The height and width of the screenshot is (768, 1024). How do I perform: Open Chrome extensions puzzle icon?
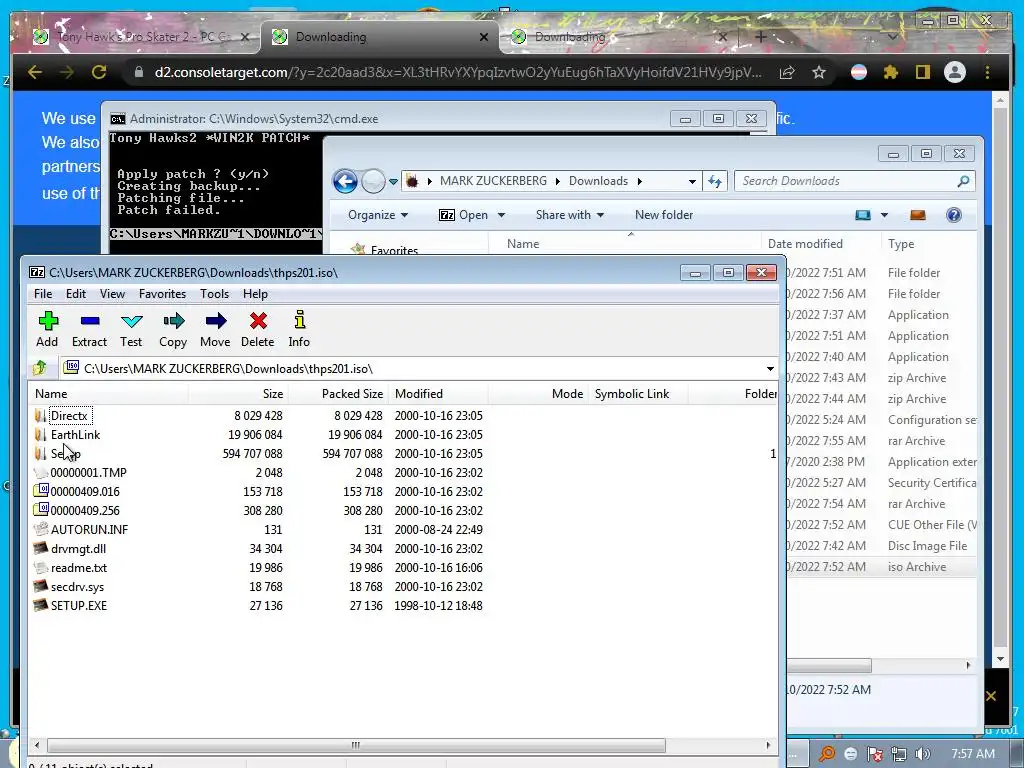click(x=891, y=72)
